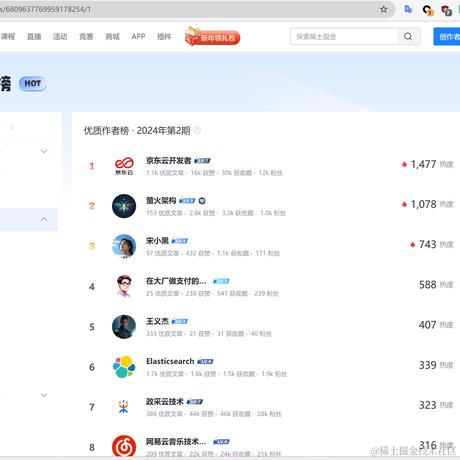460x460 pixels.
Task: Click the search magnifier button
Action: (x=408, y=36)
